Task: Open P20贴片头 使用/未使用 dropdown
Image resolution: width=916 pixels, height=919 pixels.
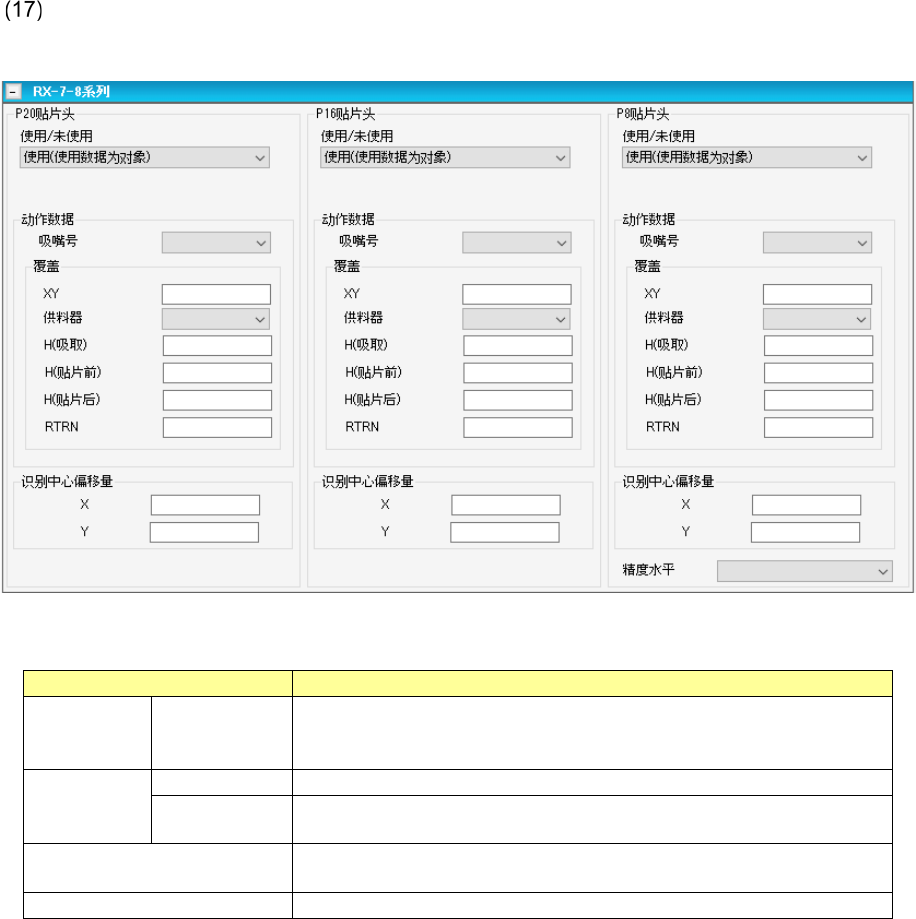Action: click(145, 158)
